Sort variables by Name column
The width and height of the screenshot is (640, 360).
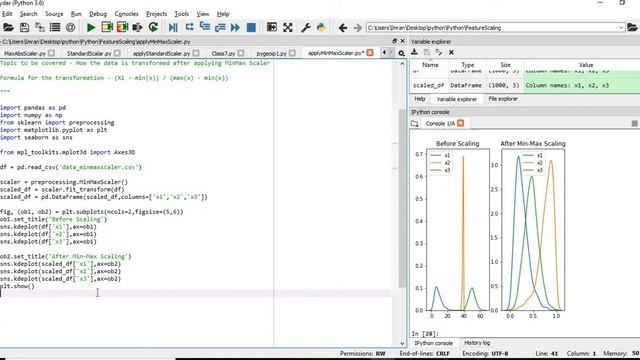(430, 65)
